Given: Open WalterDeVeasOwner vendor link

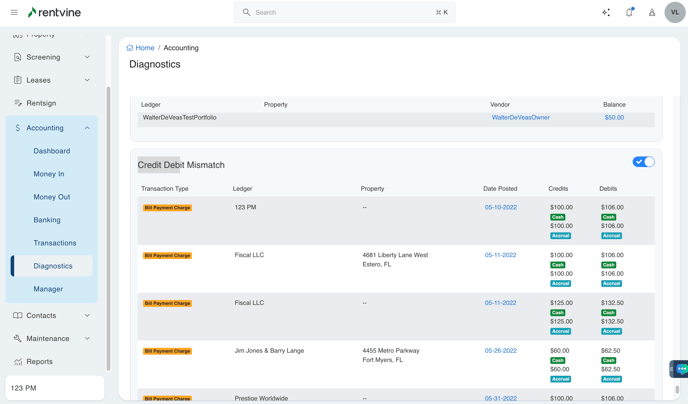Looking at the screenshot, I should click(x=520, y=118).
